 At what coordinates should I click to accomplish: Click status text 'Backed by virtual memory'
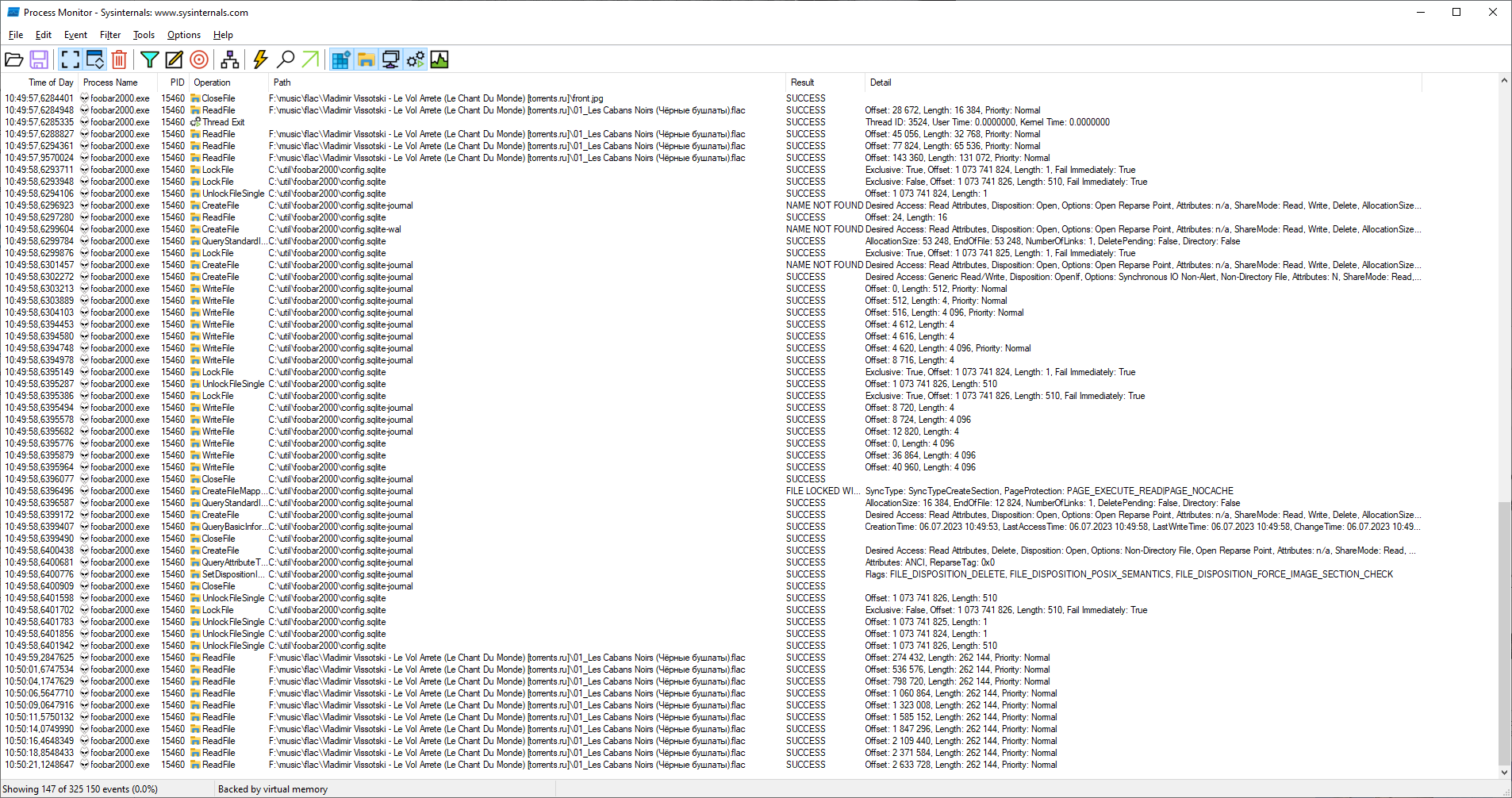pos(273,789)
